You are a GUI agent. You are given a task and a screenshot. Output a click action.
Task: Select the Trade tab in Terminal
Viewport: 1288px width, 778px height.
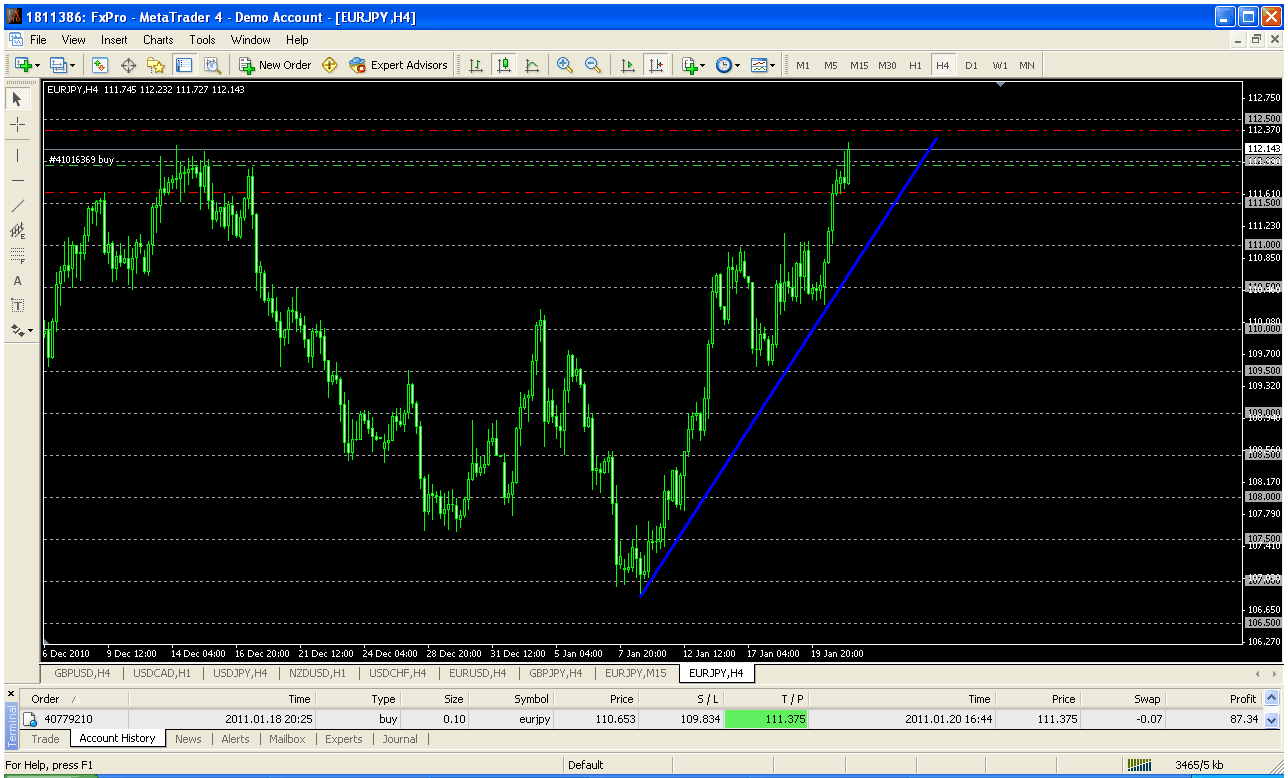(45, 739)
